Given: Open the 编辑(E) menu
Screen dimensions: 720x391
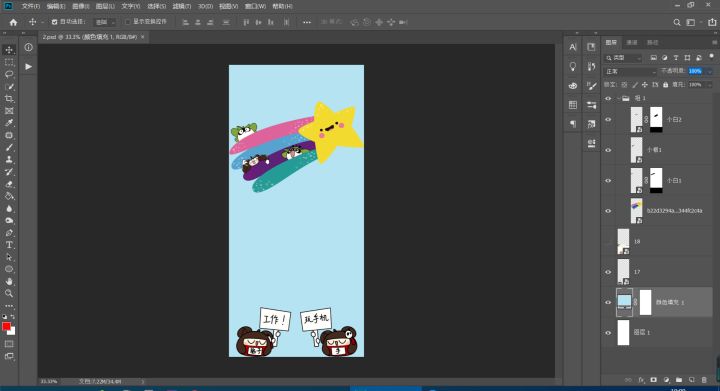Looking at the screenshot, I should pos(56,6).
